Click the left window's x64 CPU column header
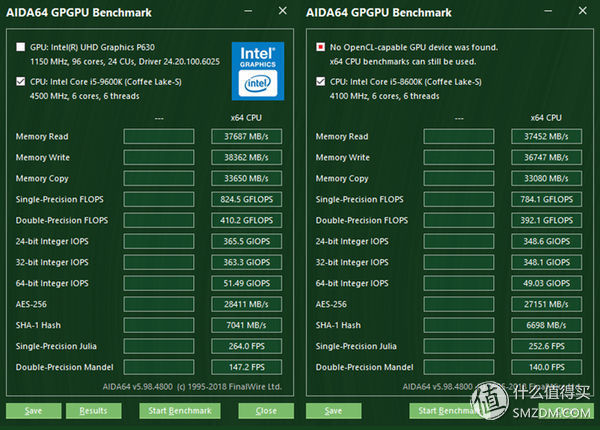Viewport: 600px width, 430px height. (246, 118)
